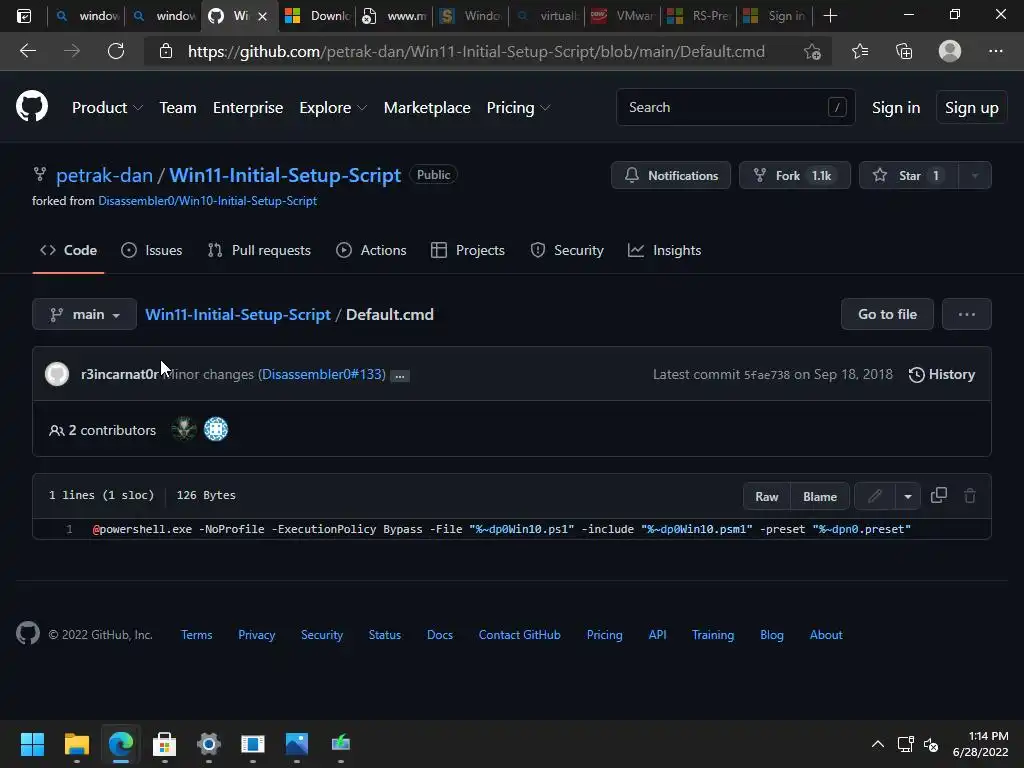The height and width of the screenshot is (768, 1024).
Task: Open Edge Settings and more menu
Action: pyautogui.click(x=995, y=51)
